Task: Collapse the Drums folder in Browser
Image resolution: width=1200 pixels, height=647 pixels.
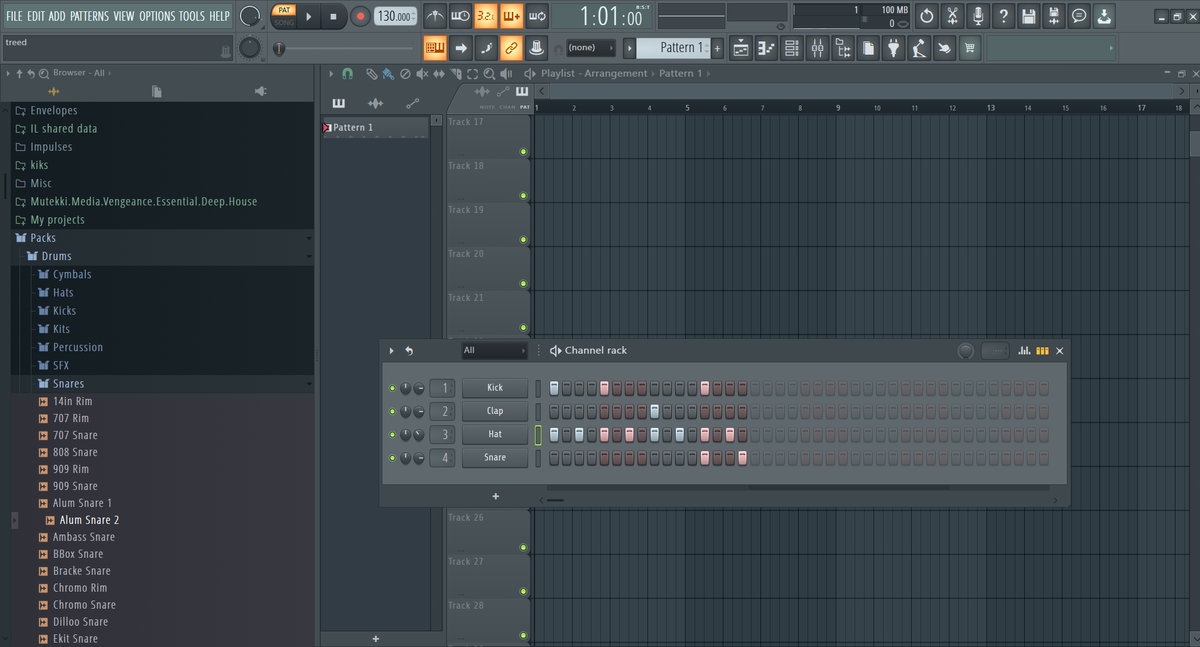Action: pyautogui.click(x=161, y=256)
